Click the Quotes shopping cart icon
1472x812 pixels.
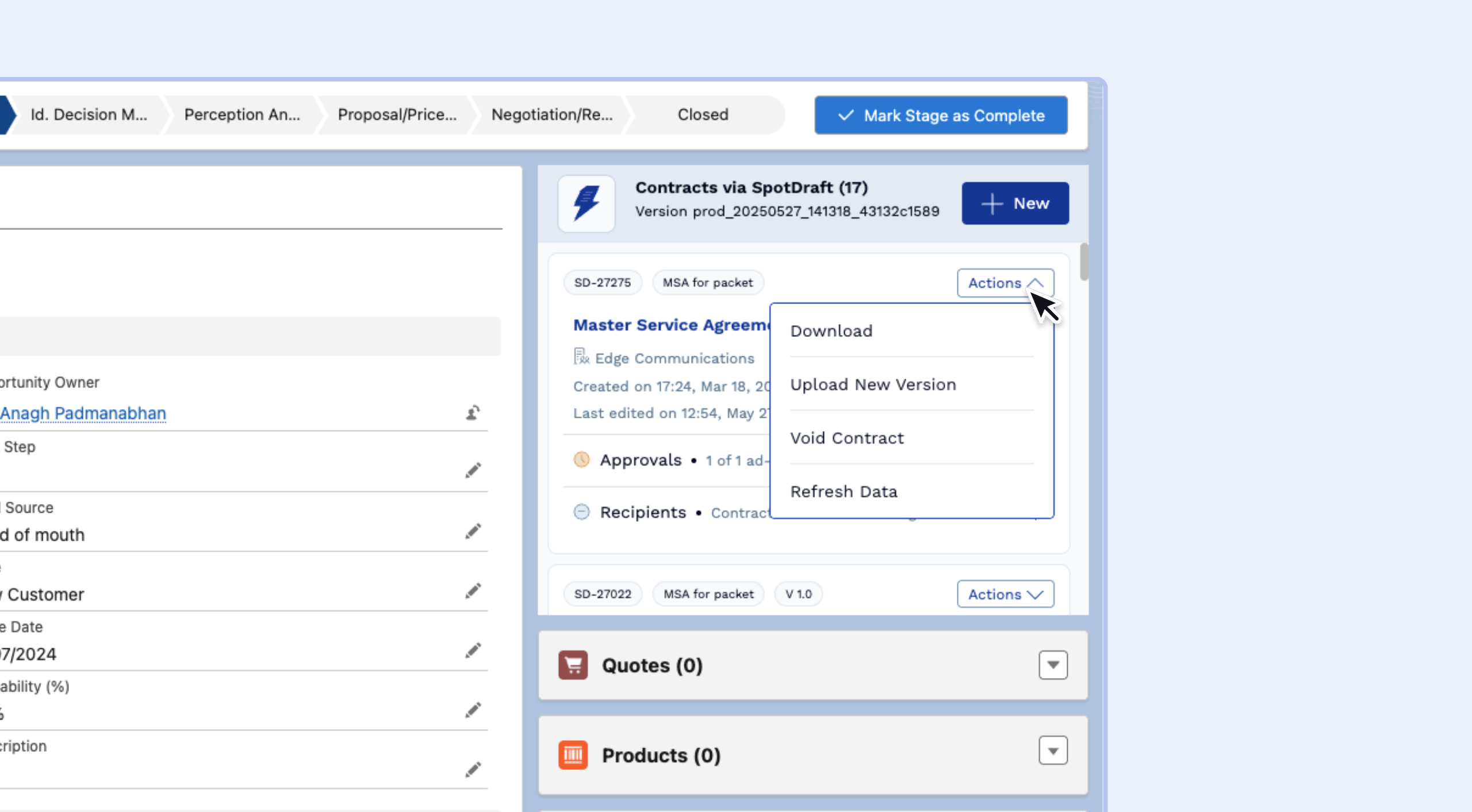(573, 665)
